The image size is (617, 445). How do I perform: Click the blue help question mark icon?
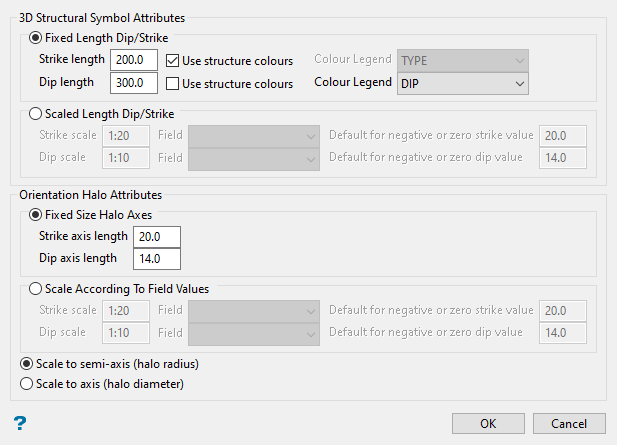pyautogui.click(x=19, y=423)
